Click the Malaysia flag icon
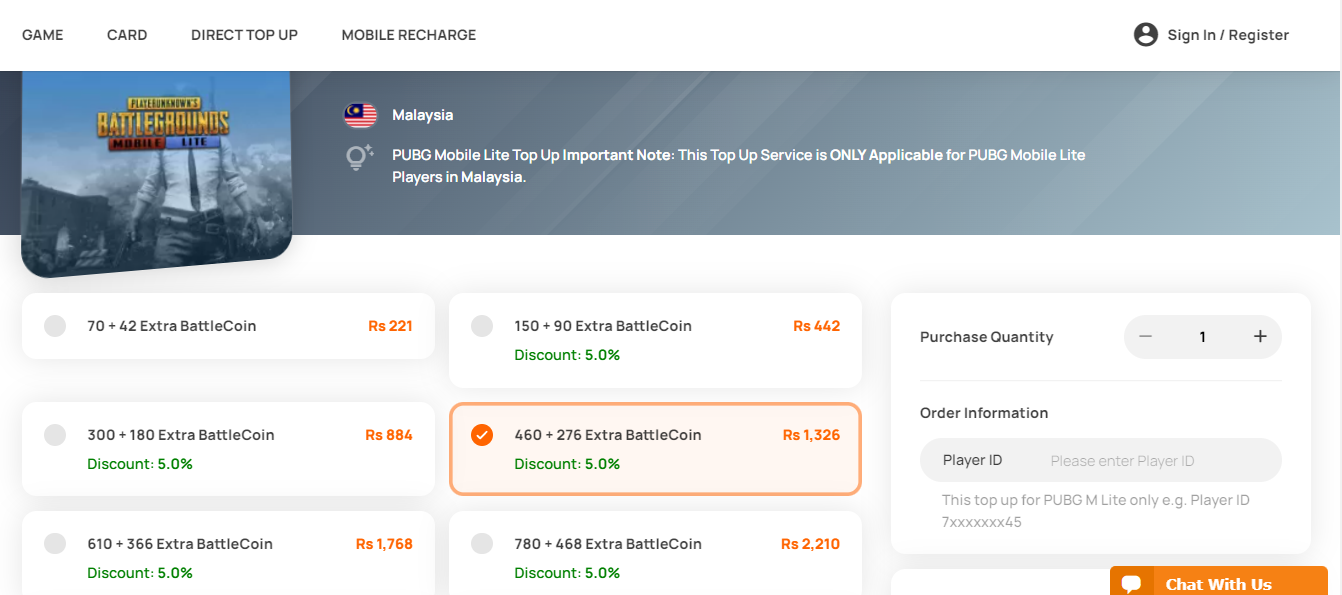 (x=360, y=115)
